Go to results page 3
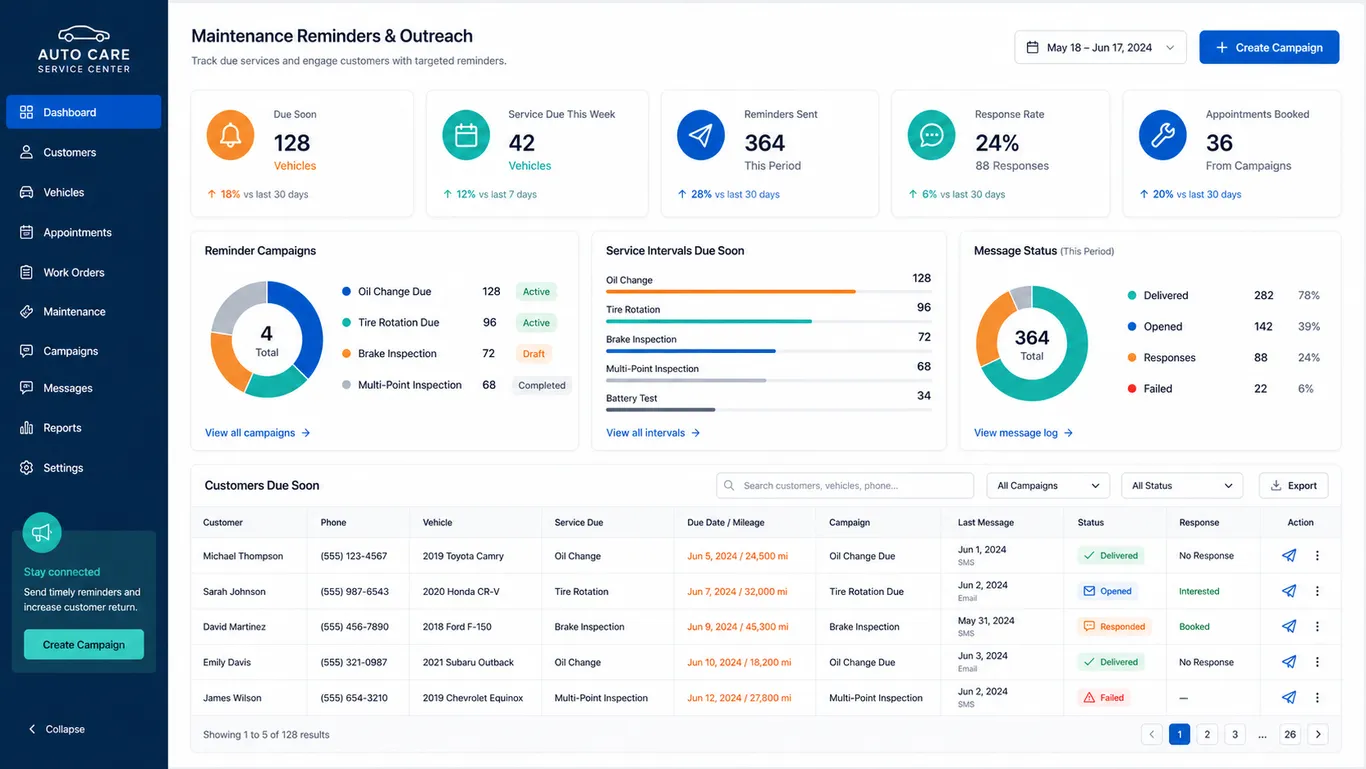This screenshot has width=1366, height=769. pyautogui.click(x=1235, y=735)
